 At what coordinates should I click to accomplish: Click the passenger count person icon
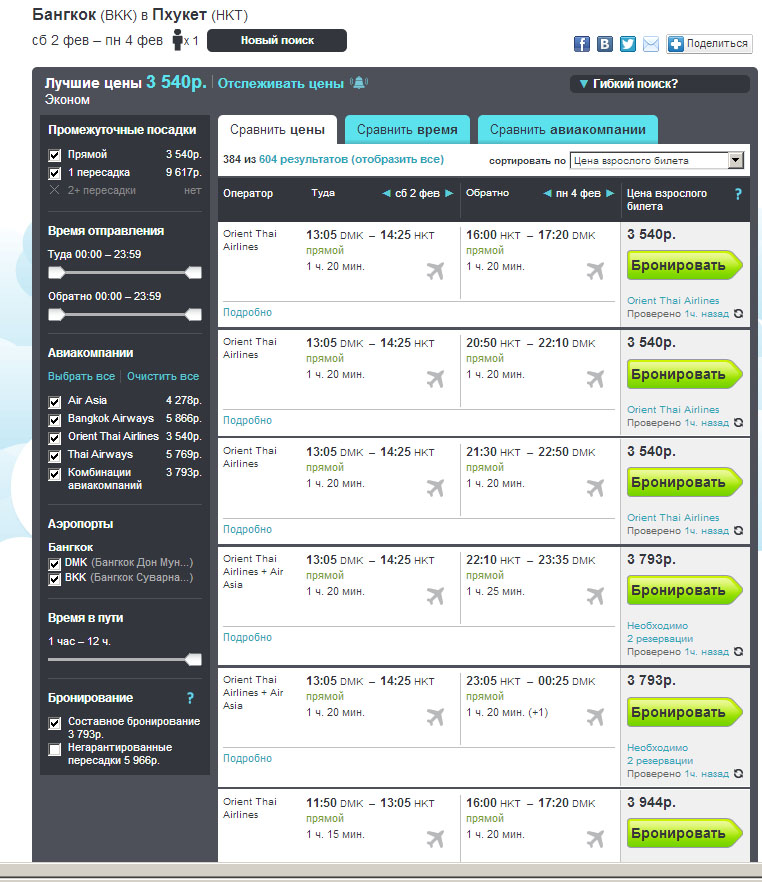coord(178,40)
